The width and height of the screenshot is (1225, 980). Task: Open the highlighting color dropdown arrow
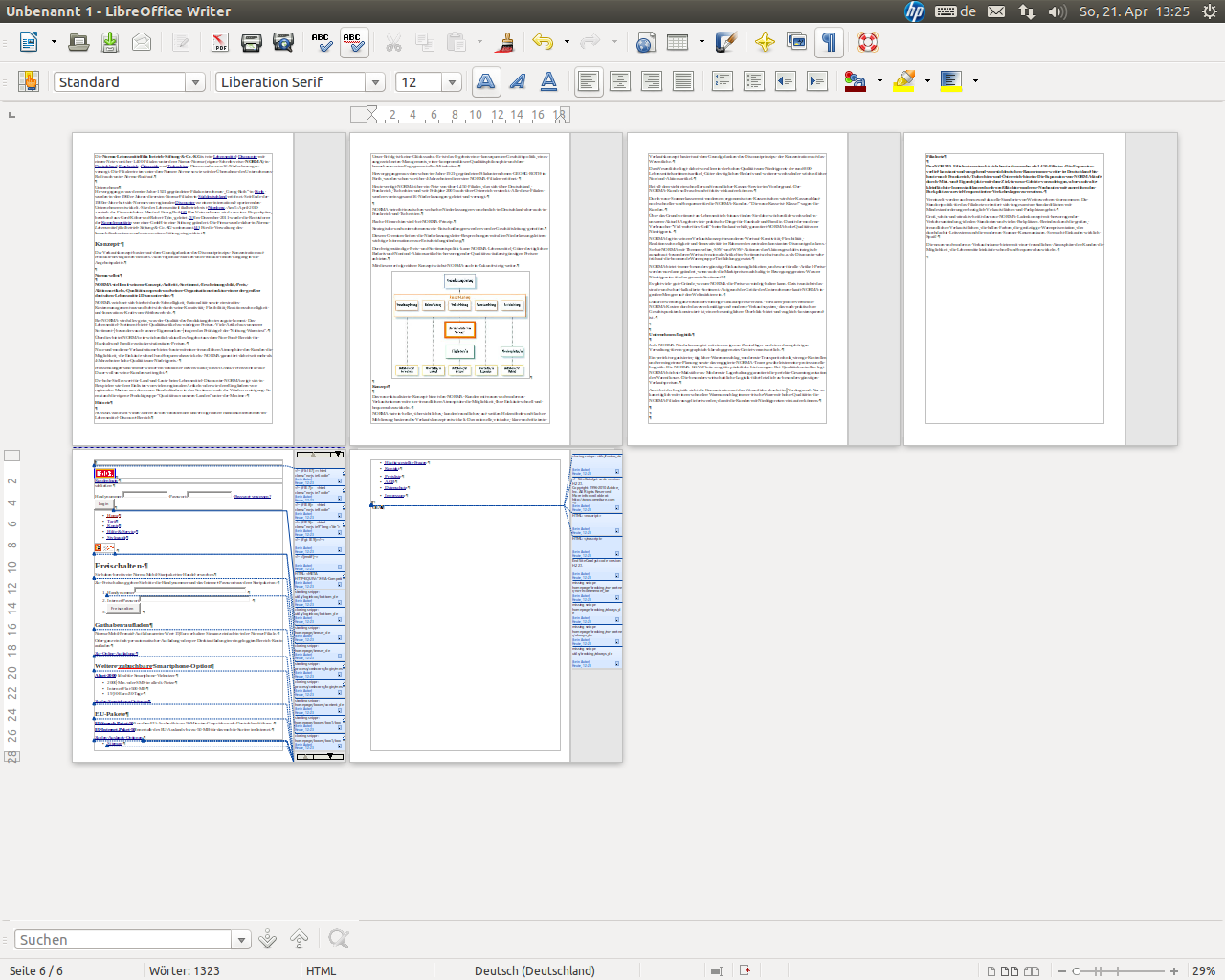927,82
